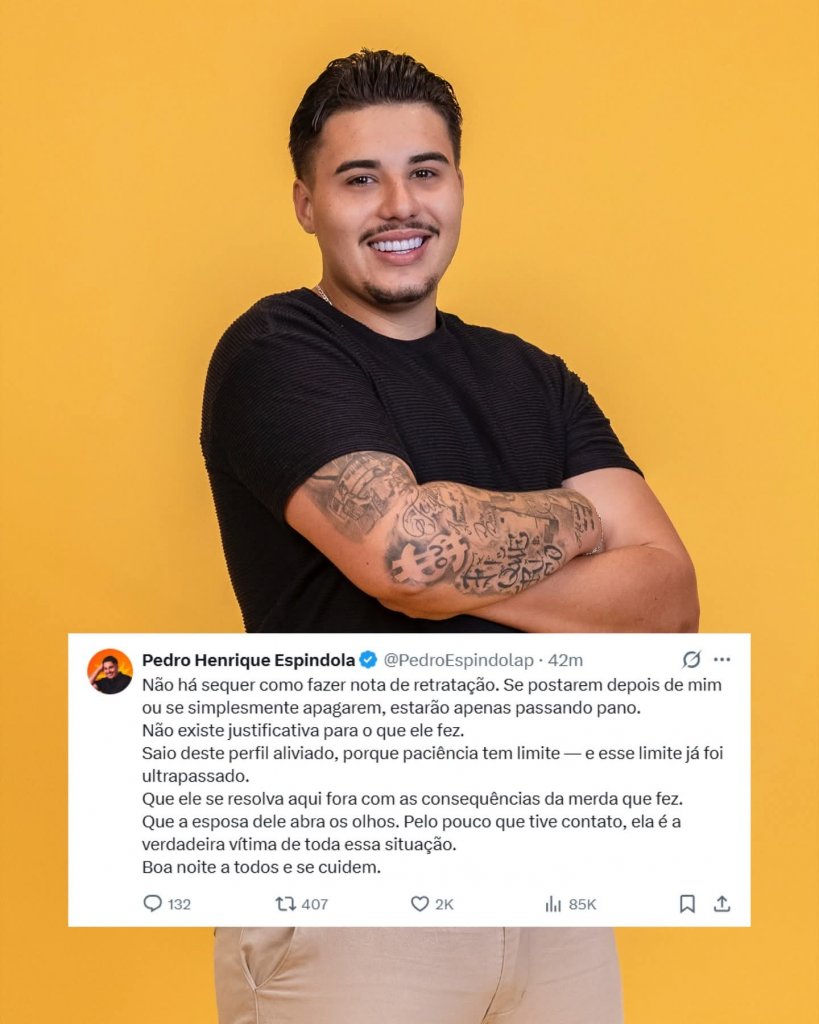Click the Grok slash-circle icon

[x=691, y=660]
